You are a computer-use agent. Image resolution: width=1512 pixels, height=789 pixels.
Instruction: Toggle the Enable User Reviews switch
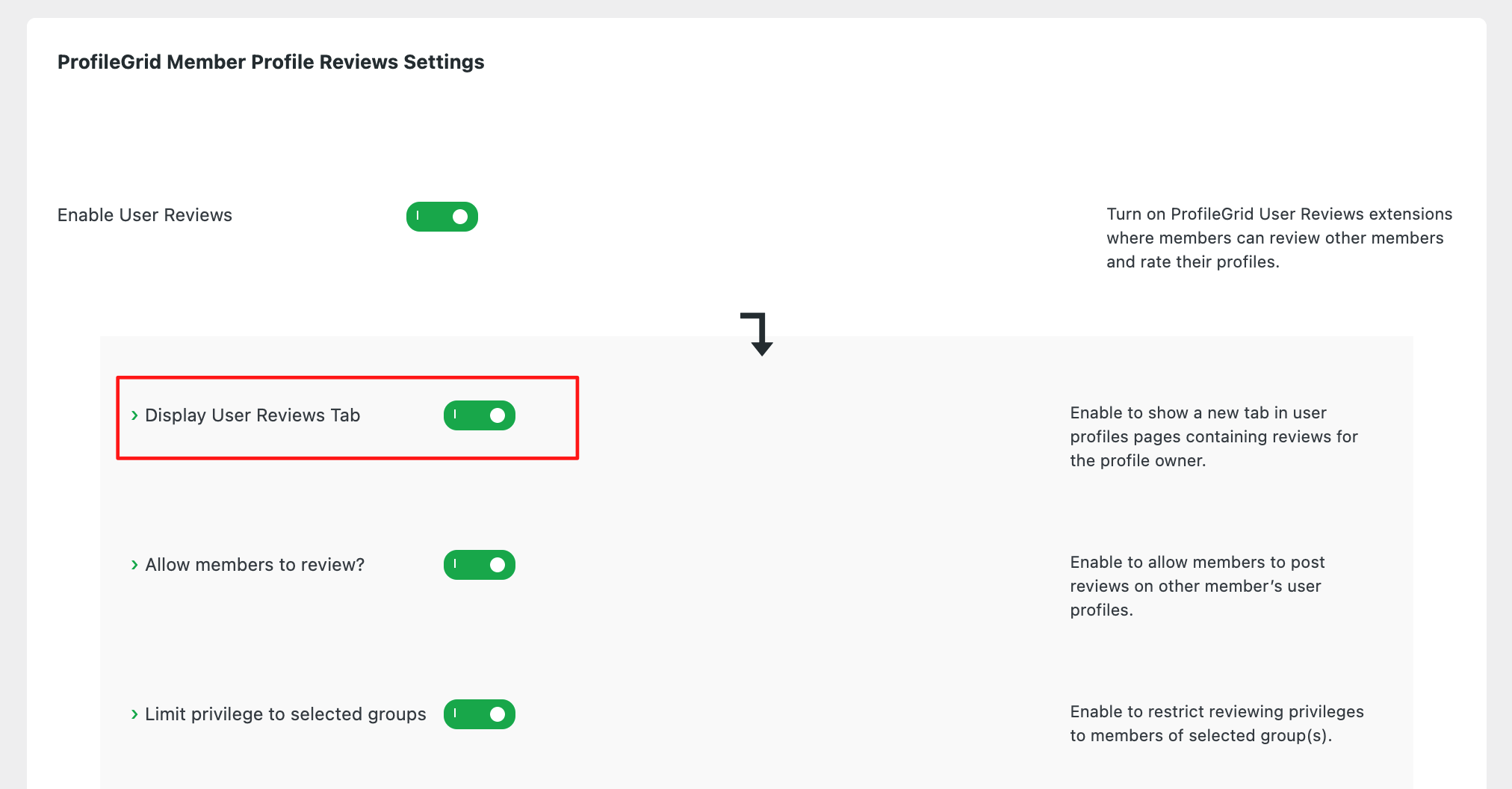(441, 217)
